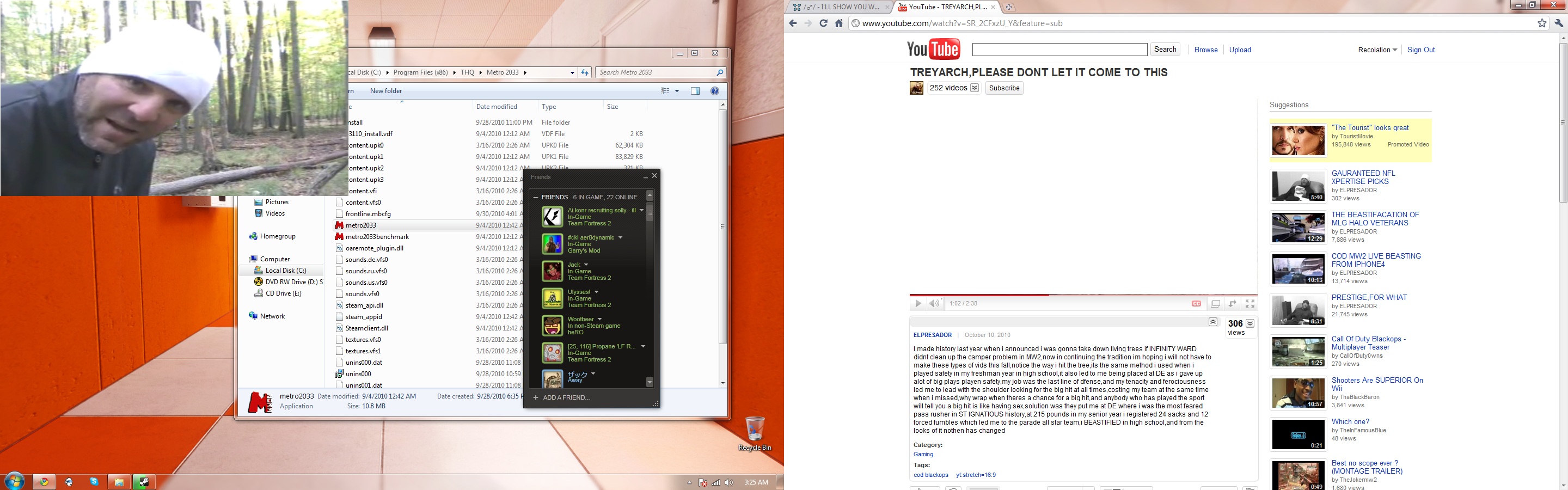Select the YouTube - TREYARCH tab
The image size is (1568, 490).
947,7
